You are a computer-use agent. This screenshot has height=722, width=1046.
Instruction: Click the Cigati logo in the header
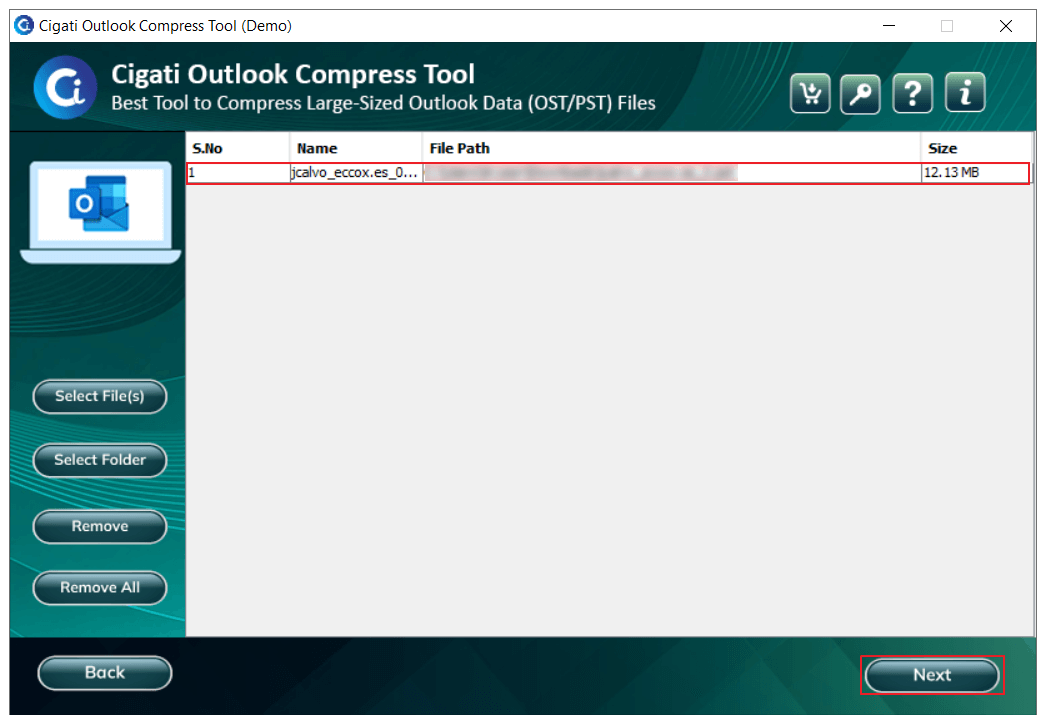coord(65,87)
